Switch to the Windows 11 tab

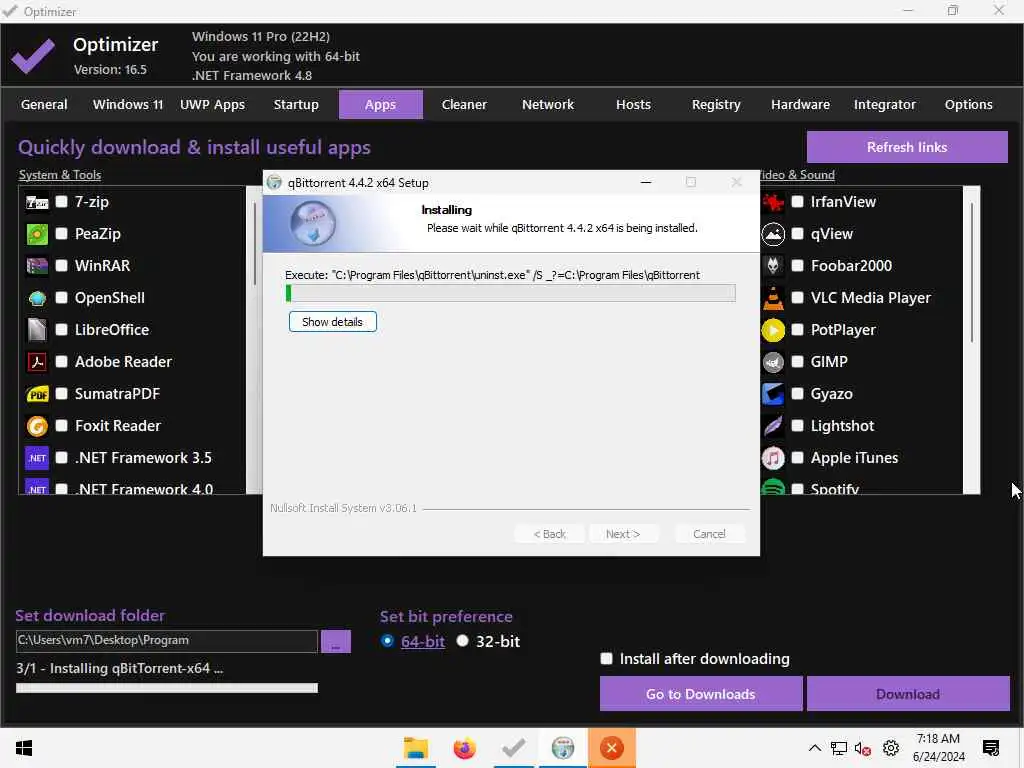tap(128, 104)
